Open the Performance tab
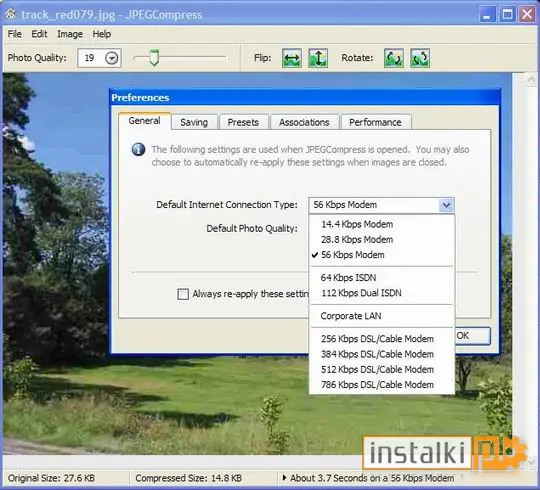 click(375, 122)
